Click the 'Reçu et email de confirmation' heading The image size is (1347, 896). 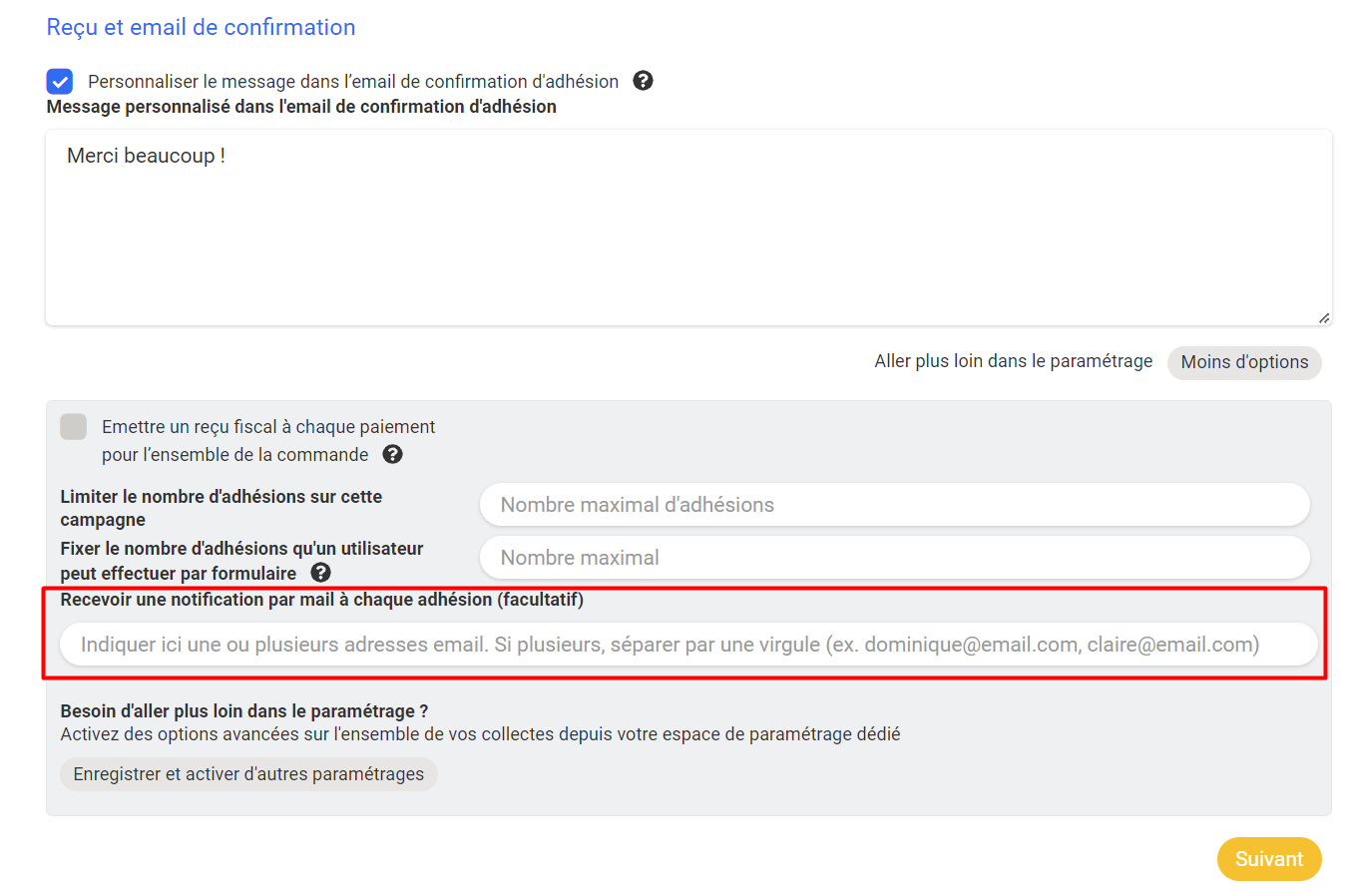201,27
